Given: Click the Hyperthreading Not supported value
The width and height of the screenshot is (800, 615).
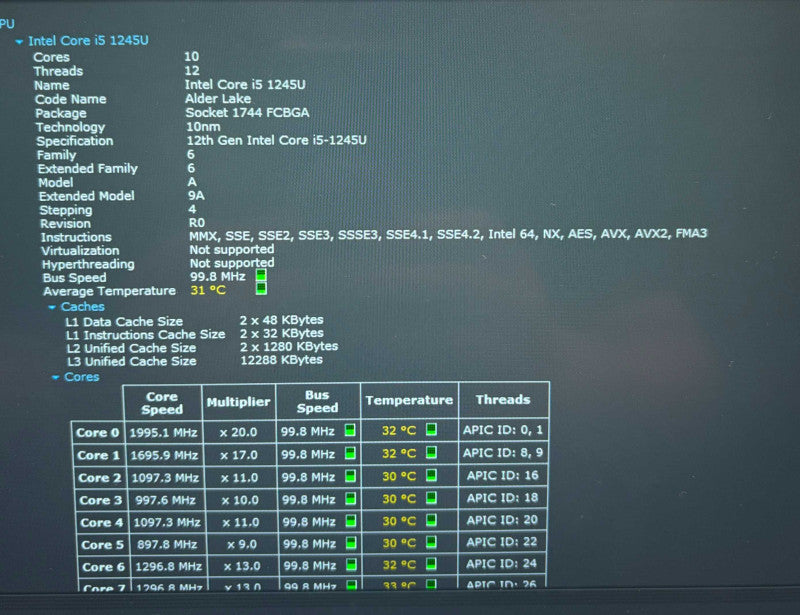Looking at the screenshot, I should [x=232, y=263].
